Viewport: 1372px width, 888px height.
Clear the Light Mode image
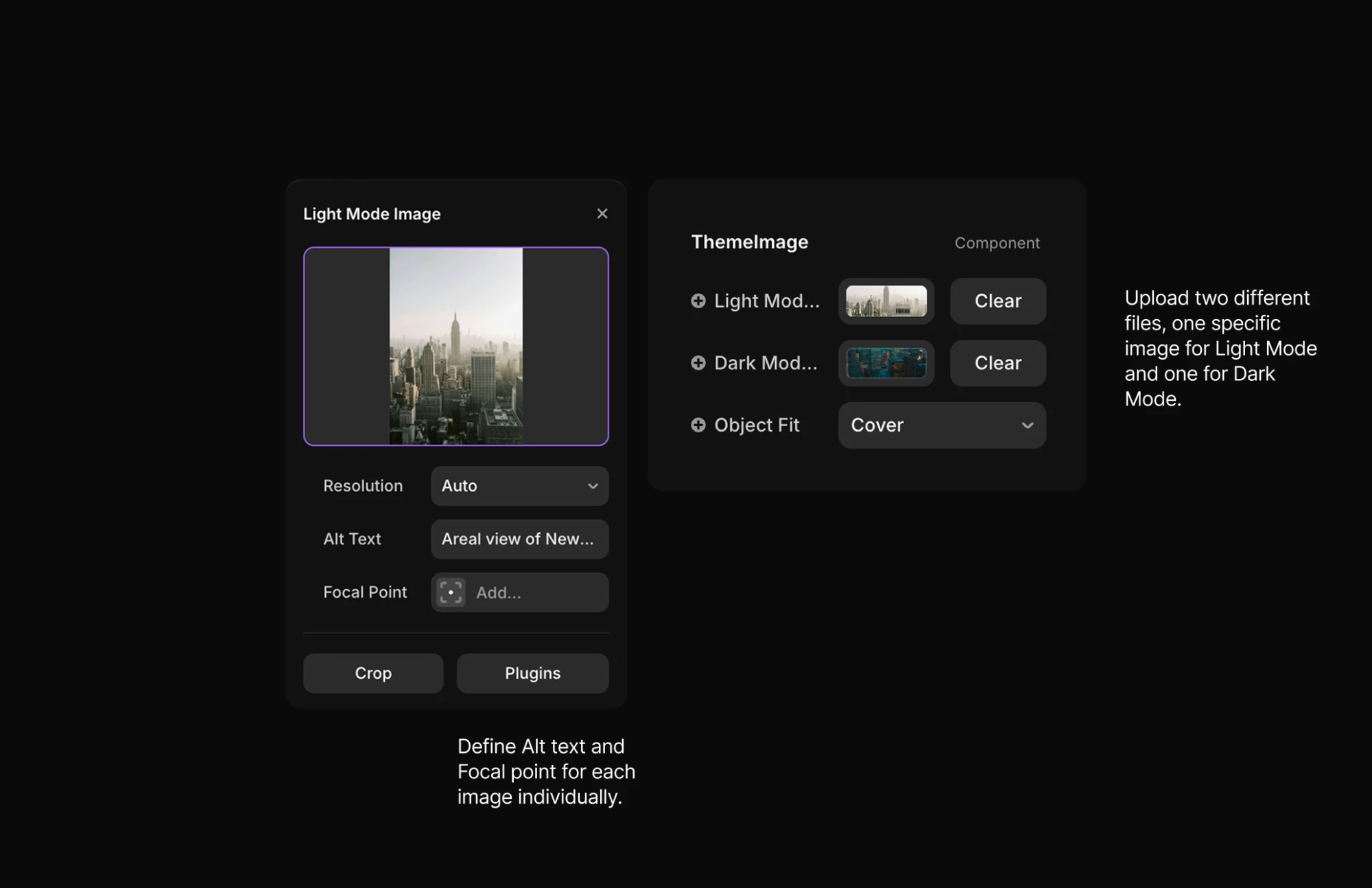[997, 301]
